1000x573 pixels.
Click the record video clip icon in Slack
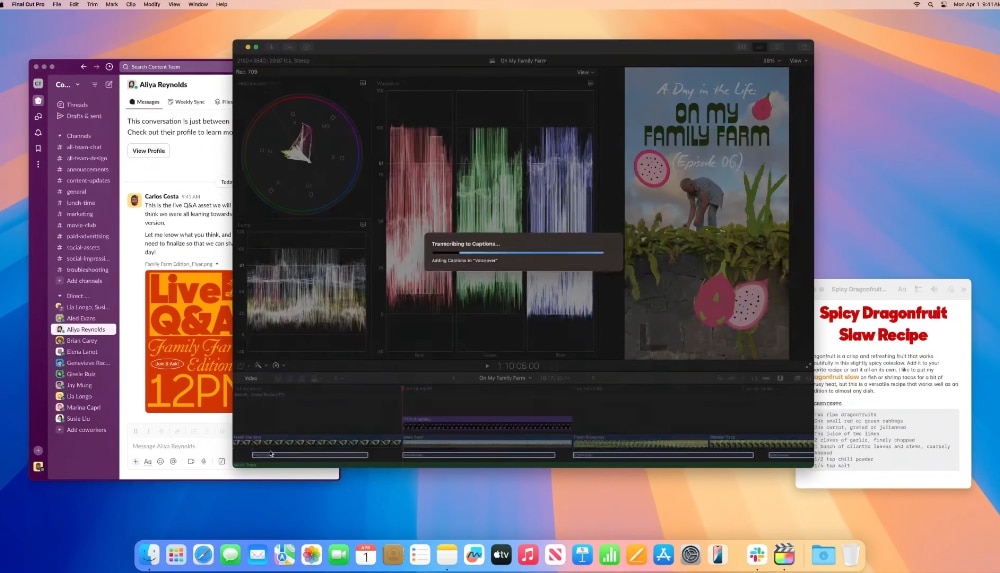[191, 461]
